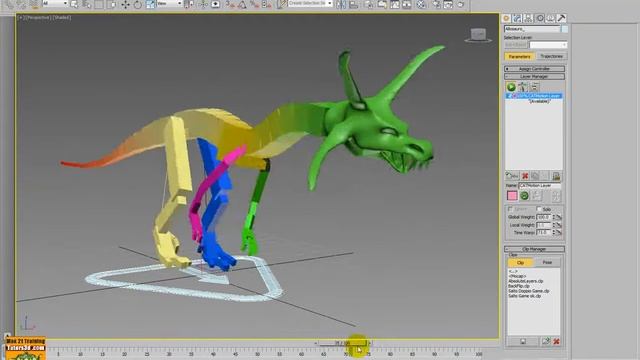The image size is (640, 360).
Task: Open the Hierarchy command panel tab
Action: point(528,18)
